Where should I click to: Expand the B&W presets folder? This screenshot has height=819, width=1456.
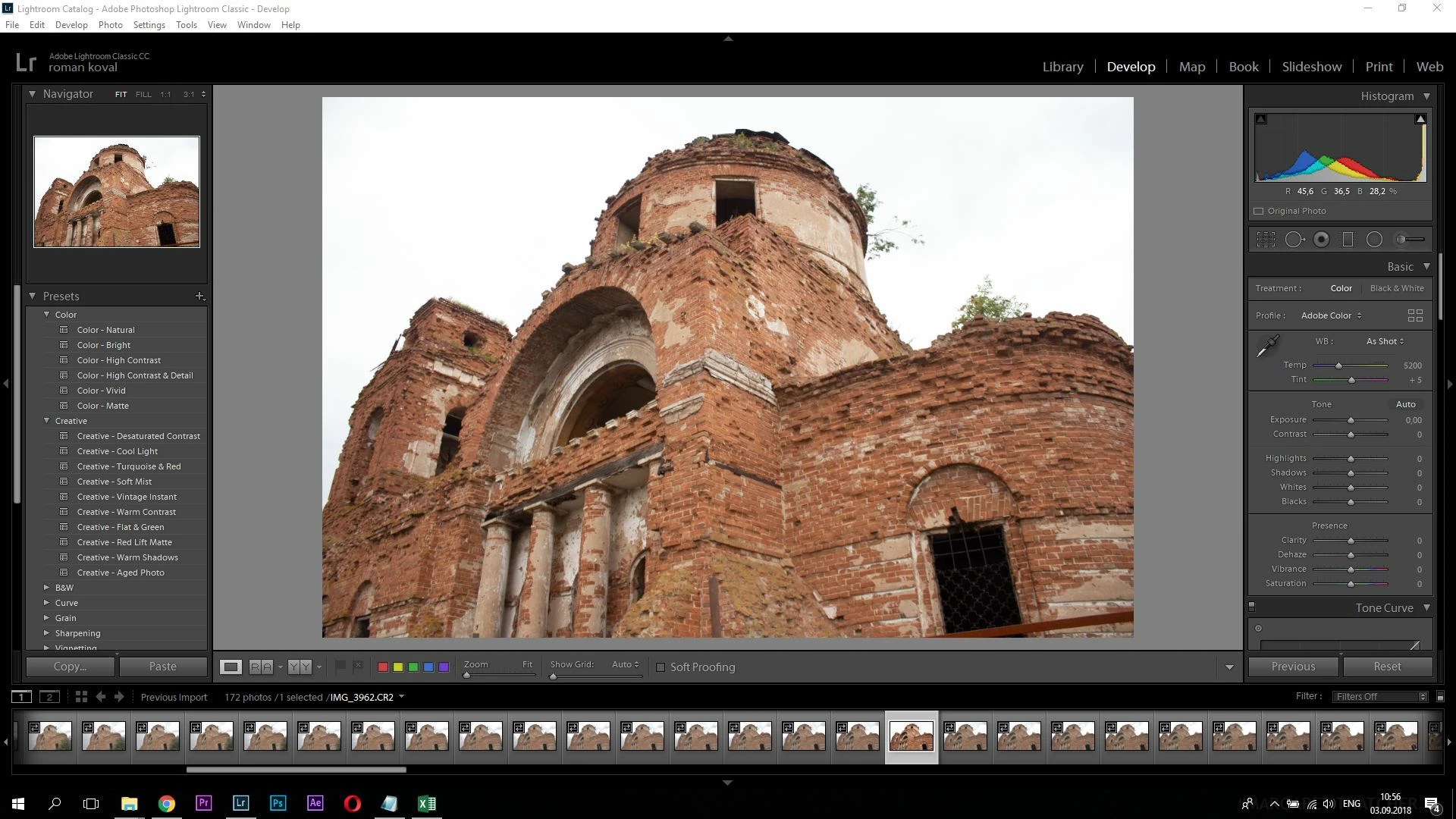pyautogui.click(x=47, y=588)
